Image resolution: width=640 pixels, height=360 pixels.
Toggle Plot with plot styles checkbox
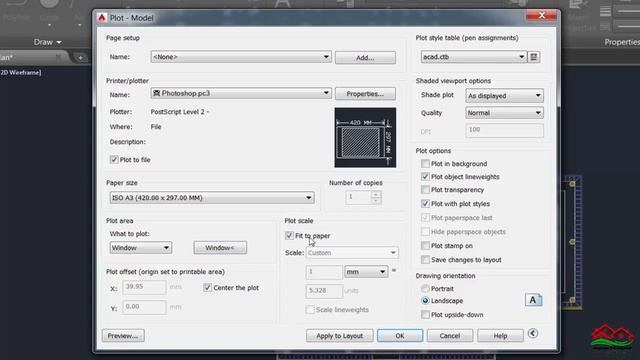click(x=425, y=204)
